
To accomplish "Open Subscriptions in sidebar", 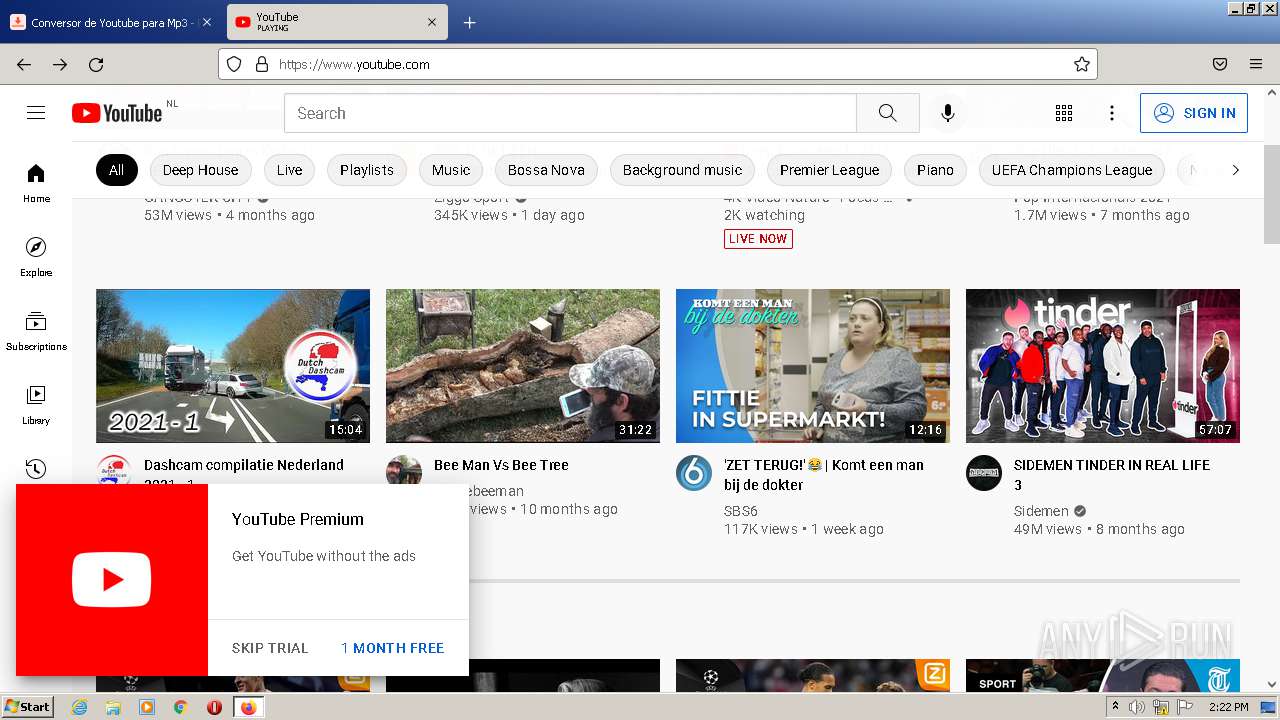I will coord(36,331).
